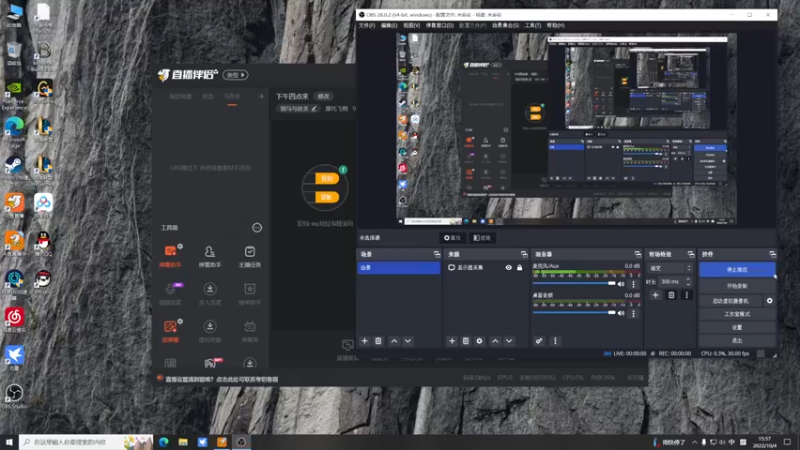The image size is (800, 450).
Task: Expand the toolbox more-options circle button
Action: [x=257, y=228]
